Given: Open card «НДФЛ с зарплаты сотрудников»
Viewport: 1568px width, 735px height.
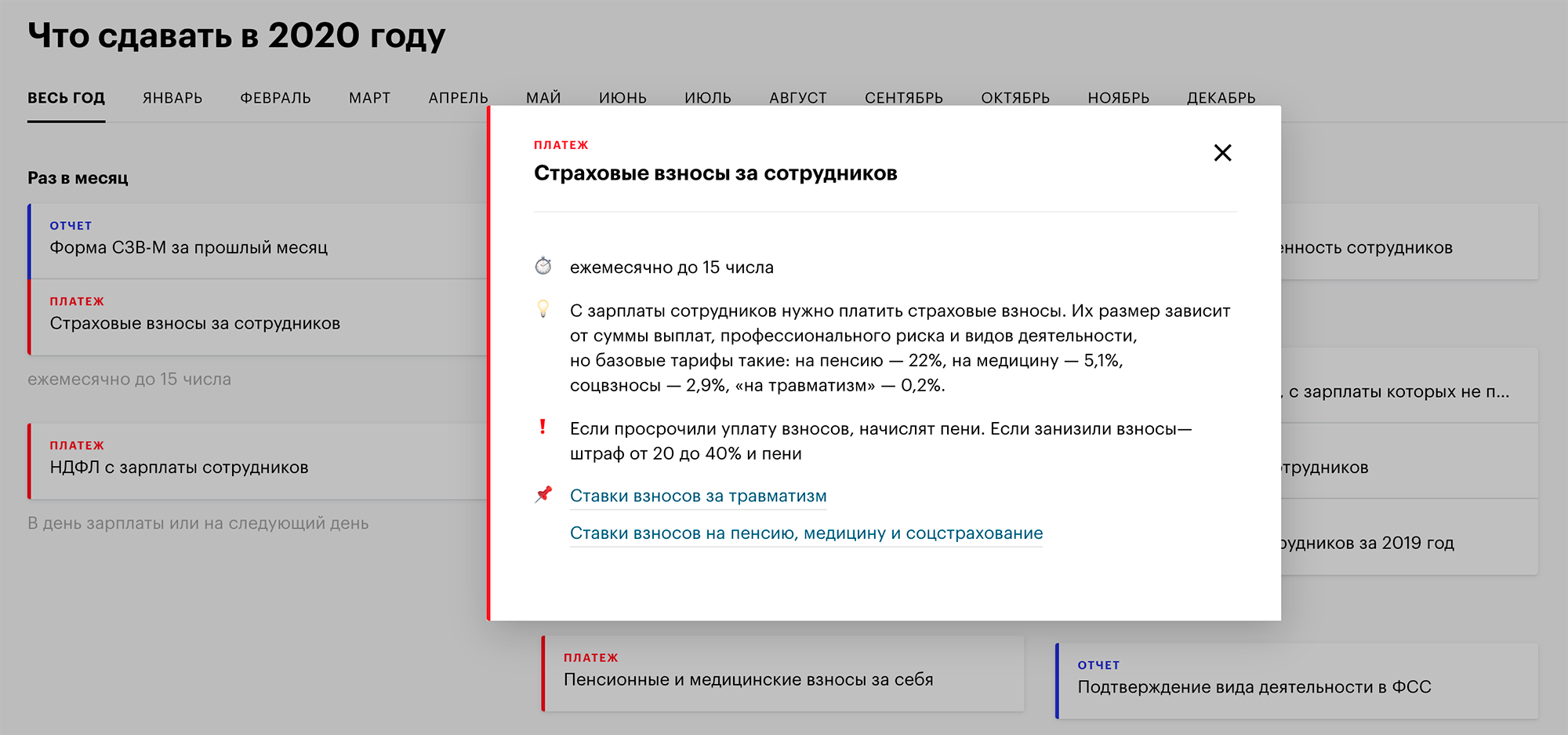Looking at the screenshot, I should tap(257, 461).
